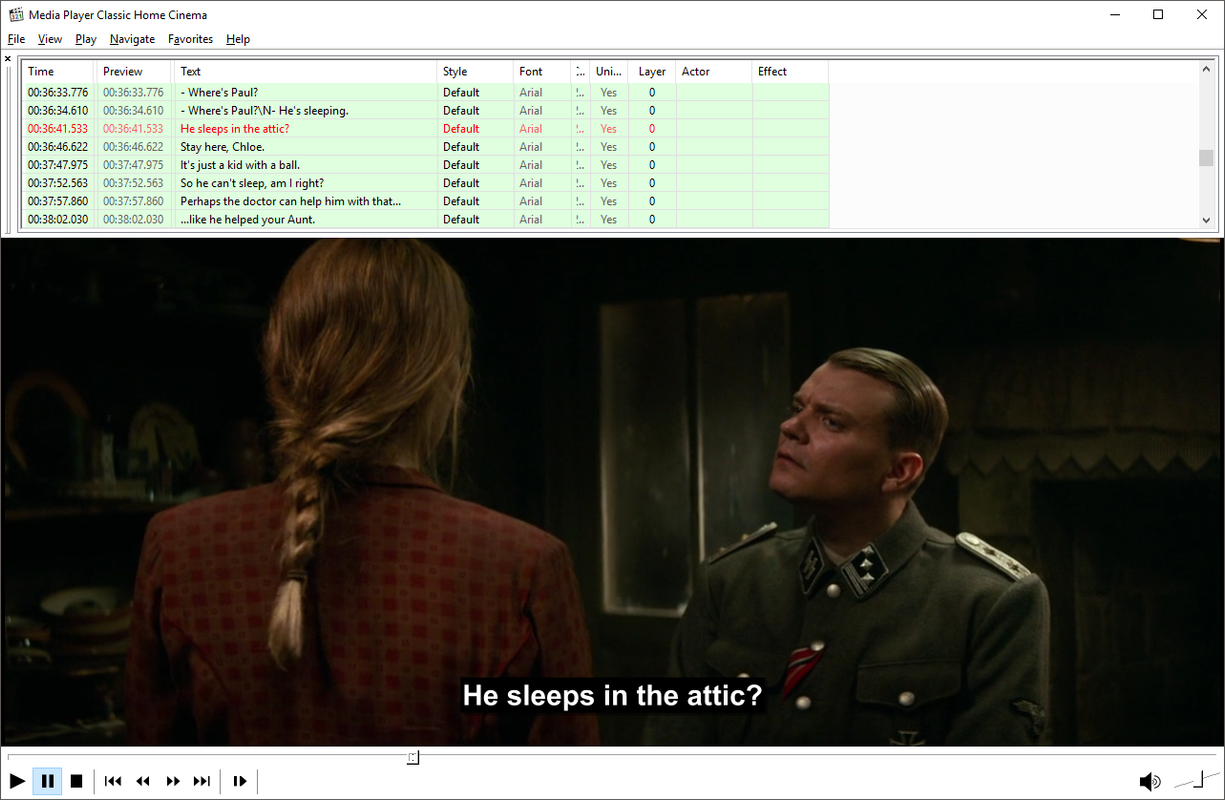This screenshot has height=800, width=1225.
Task: Click the Layer column header
Action: tap(652, 71)
